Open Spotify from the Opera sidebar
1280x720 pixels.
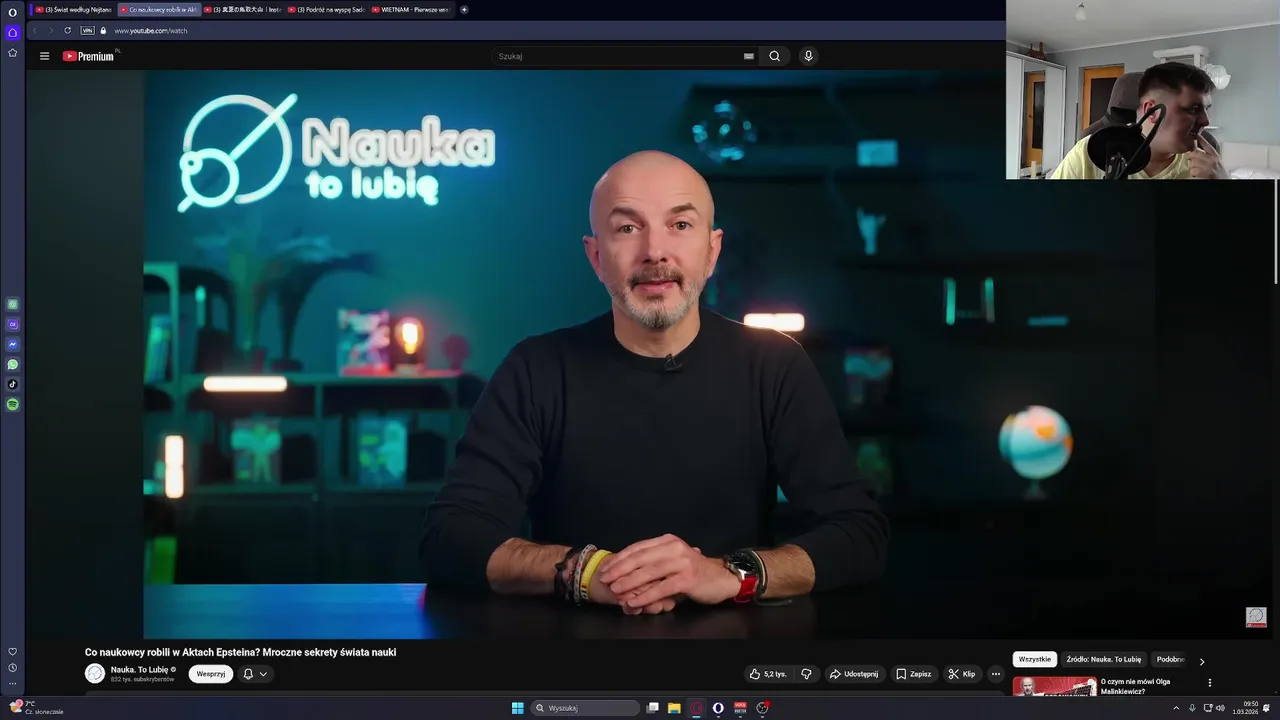[x=12, y=404]
